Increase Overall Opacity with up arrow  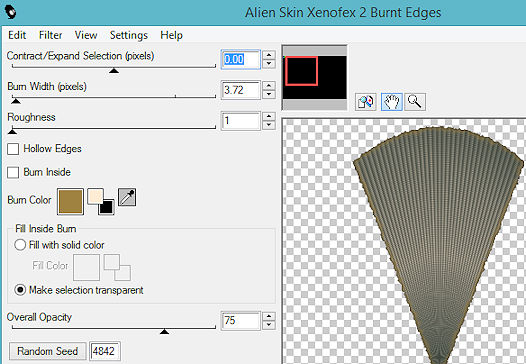pyautogui.click(x=268, y=316)
